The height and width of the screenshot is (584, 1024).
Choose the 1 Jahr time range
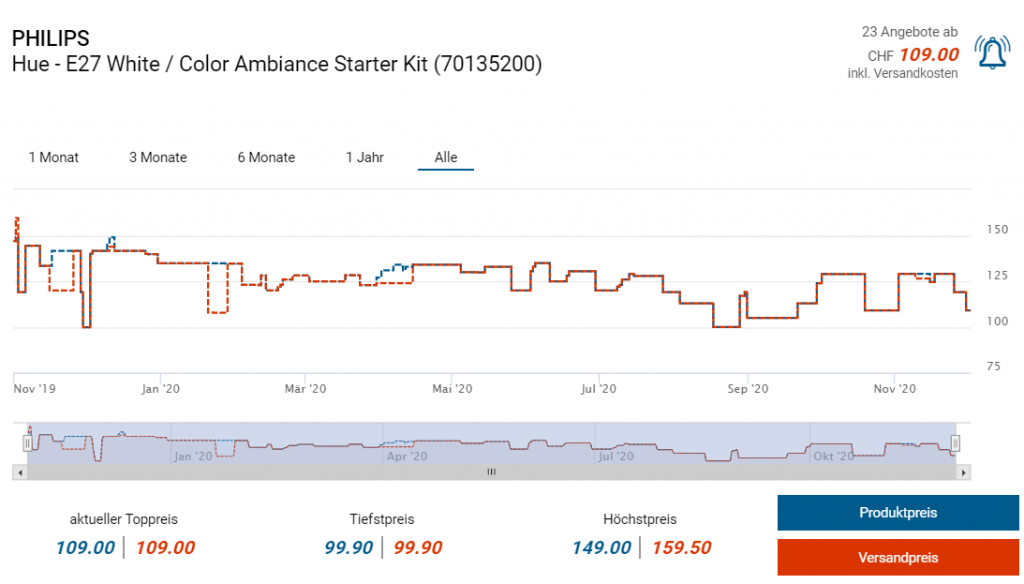[365, 157]
